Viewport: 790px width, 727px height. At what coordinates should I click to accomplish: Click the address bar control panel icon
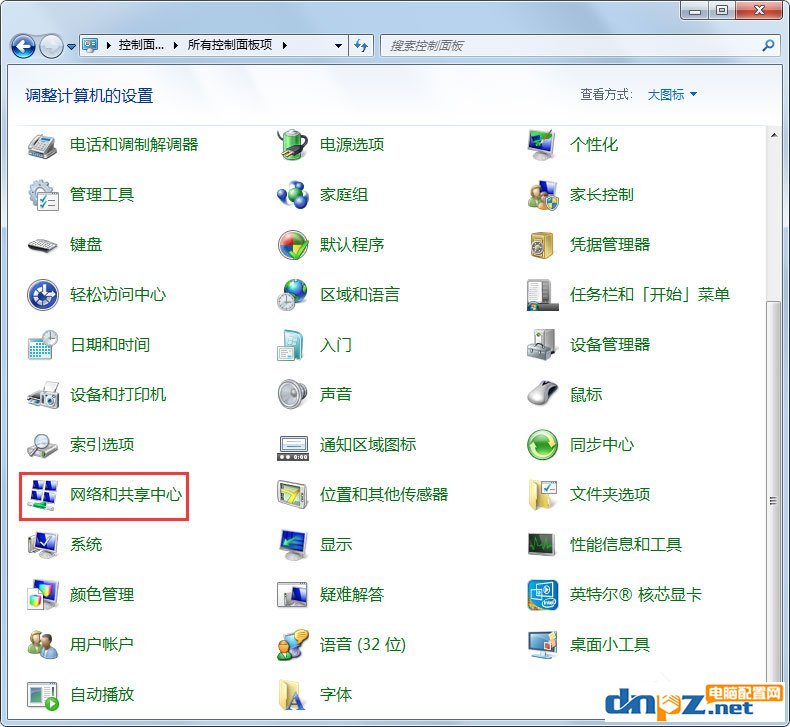tap(90, 45)
